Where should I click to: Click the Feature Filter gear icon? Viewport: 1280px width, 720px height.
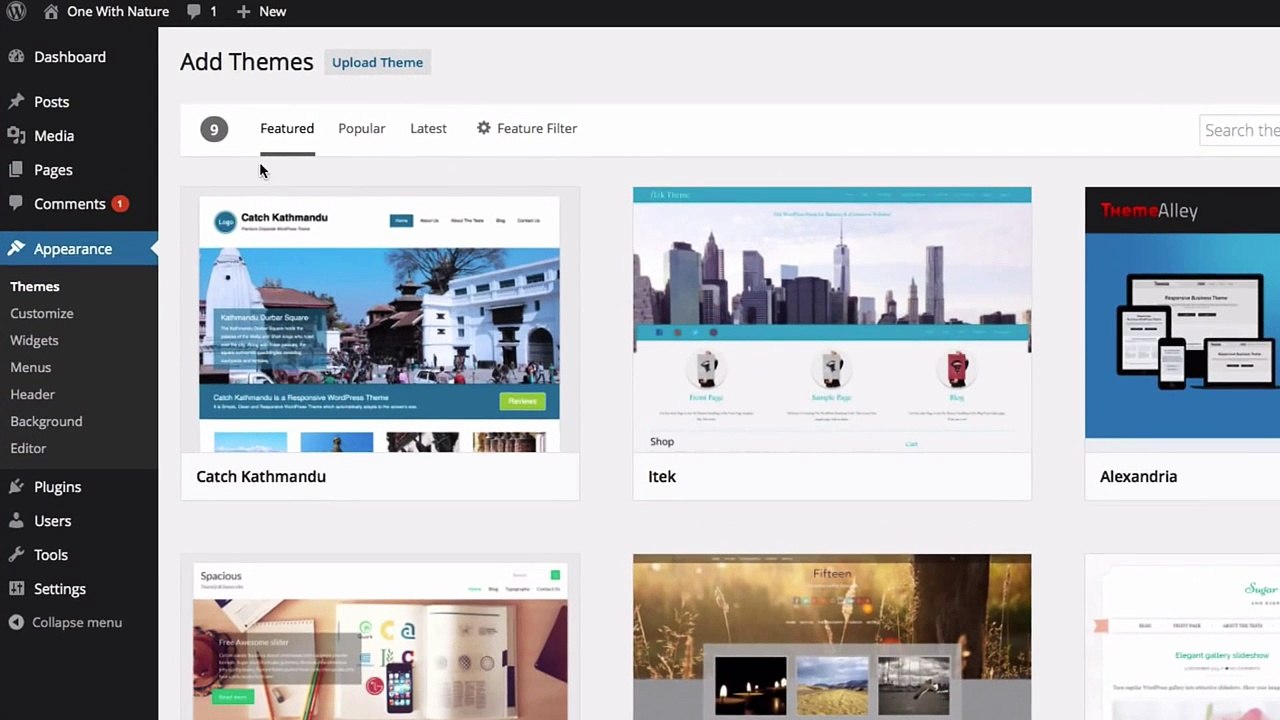click(484, 128)
